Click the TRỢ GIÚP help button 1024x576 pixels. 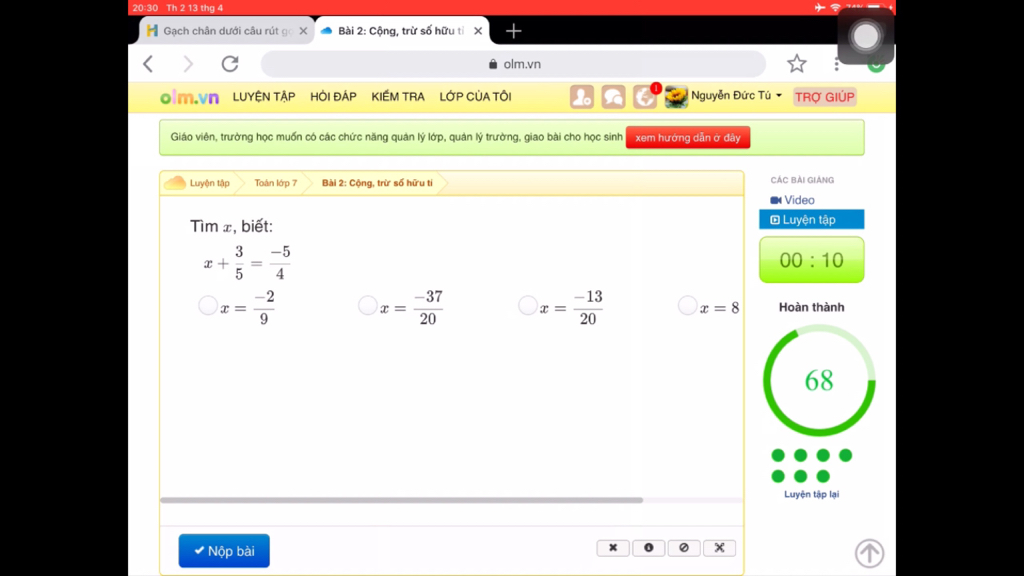pyautogui.click(x=824, y=97)
